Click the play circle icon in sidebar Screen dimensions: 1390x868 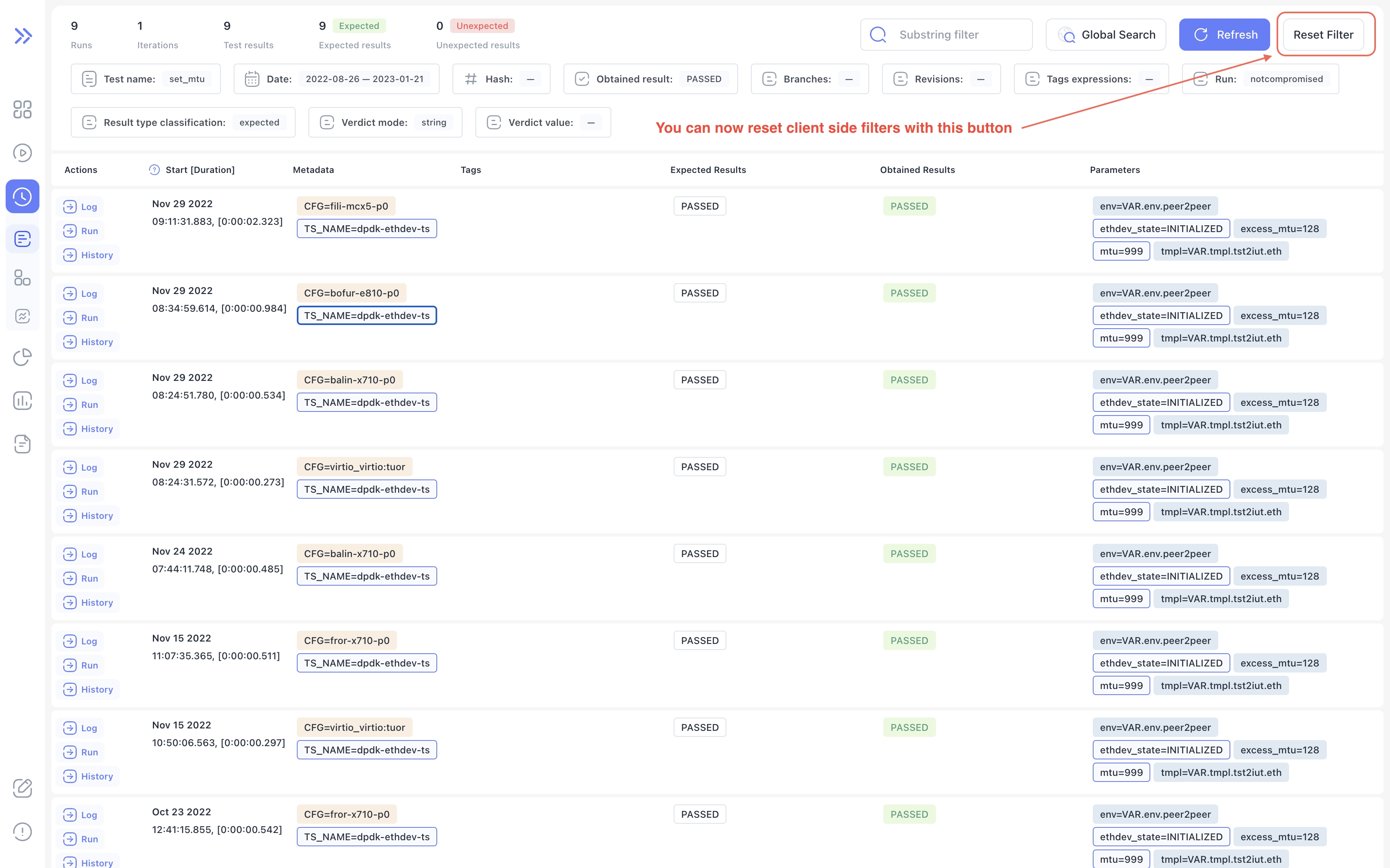23,153
